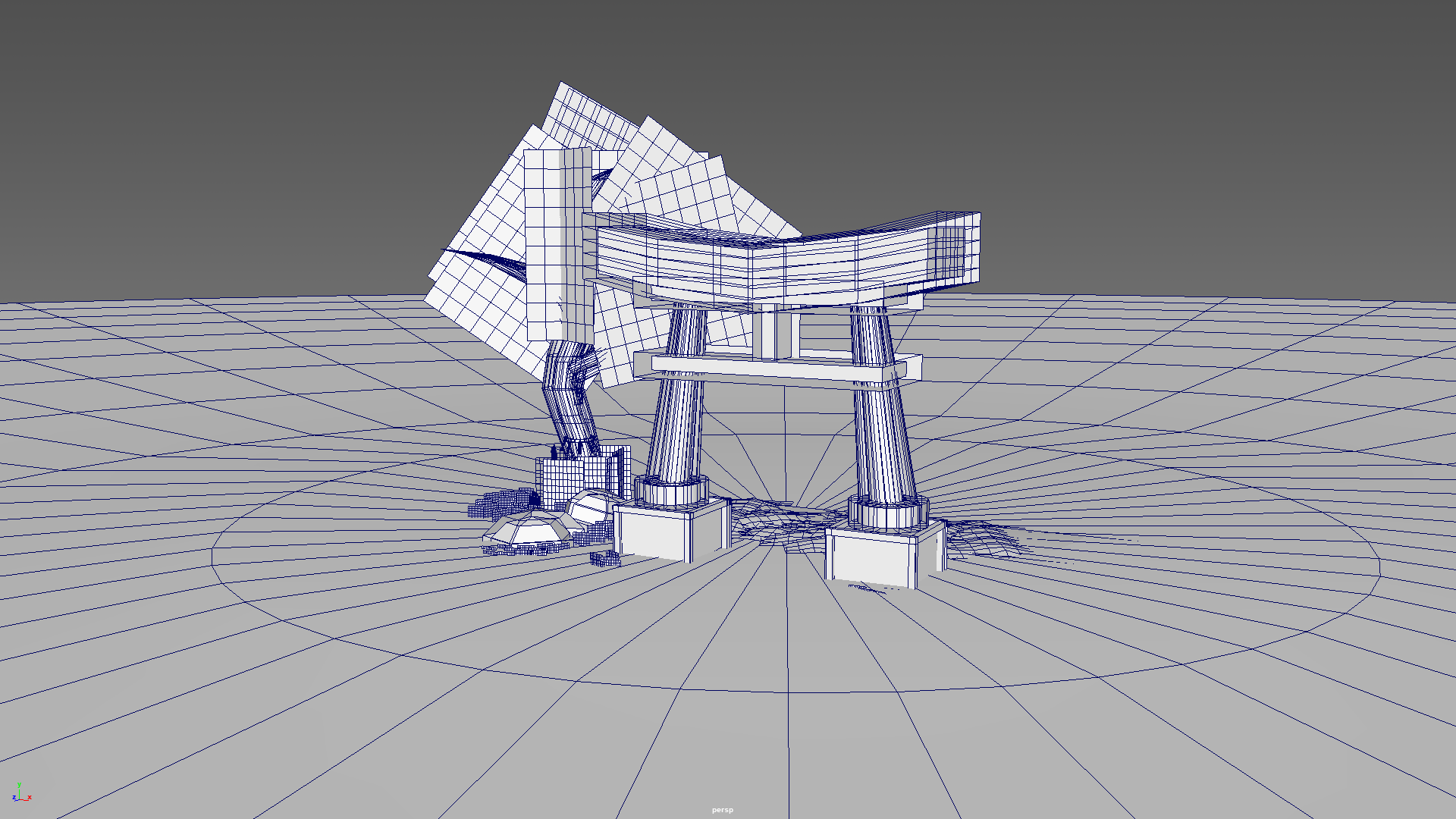Click the persp camera name label
Screen dimensions: 1456x819
(x=722, y=810)
